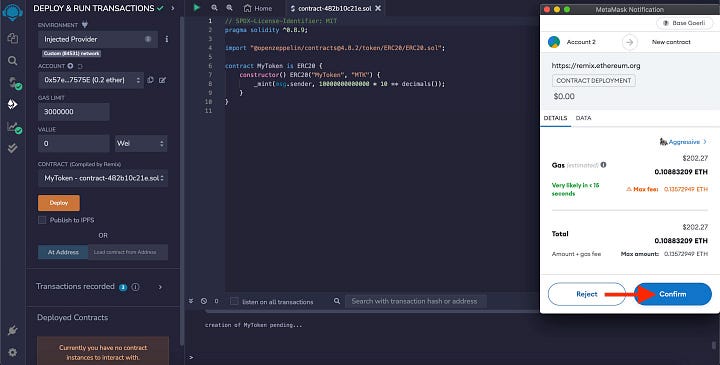Click the gas estimated info icon in MetaMask
The image size is (720, 365).
603,165
